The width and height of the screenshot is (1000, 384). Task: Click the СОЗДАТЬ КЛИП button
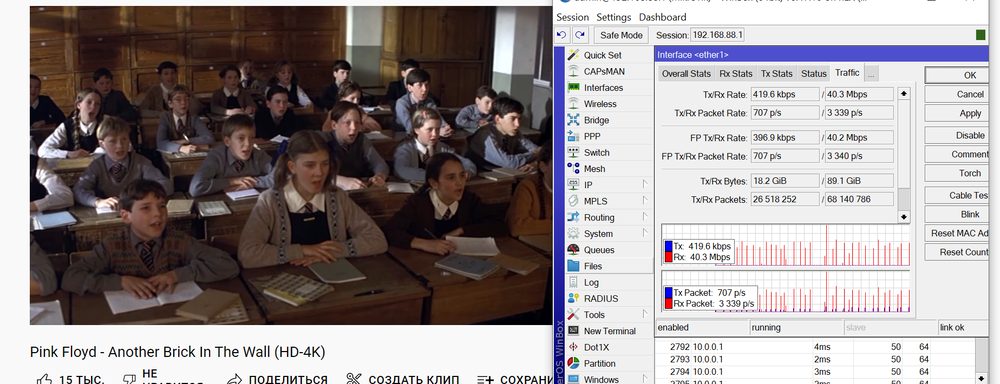tap(402, 380)
